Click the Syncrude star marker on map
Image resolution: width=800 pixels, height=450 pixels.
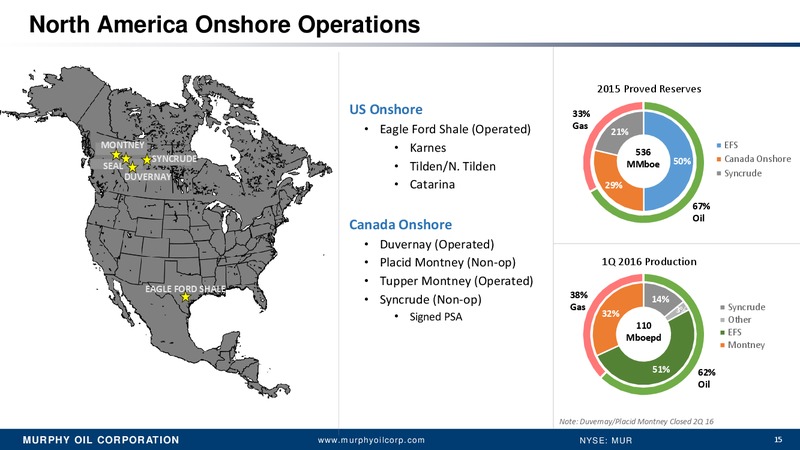pyautogui.click(x=147, y=160)
